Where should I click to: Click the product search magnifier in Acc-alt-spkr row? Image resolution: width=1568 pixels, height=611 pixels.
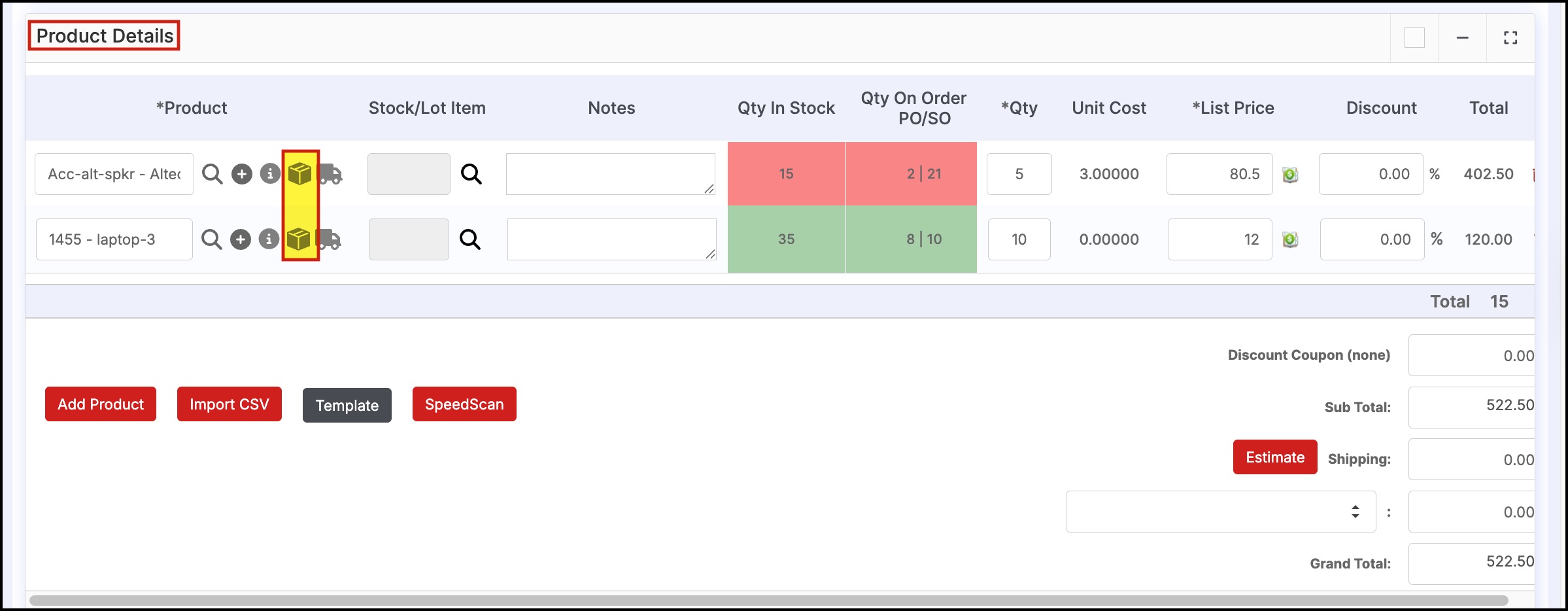212,174
